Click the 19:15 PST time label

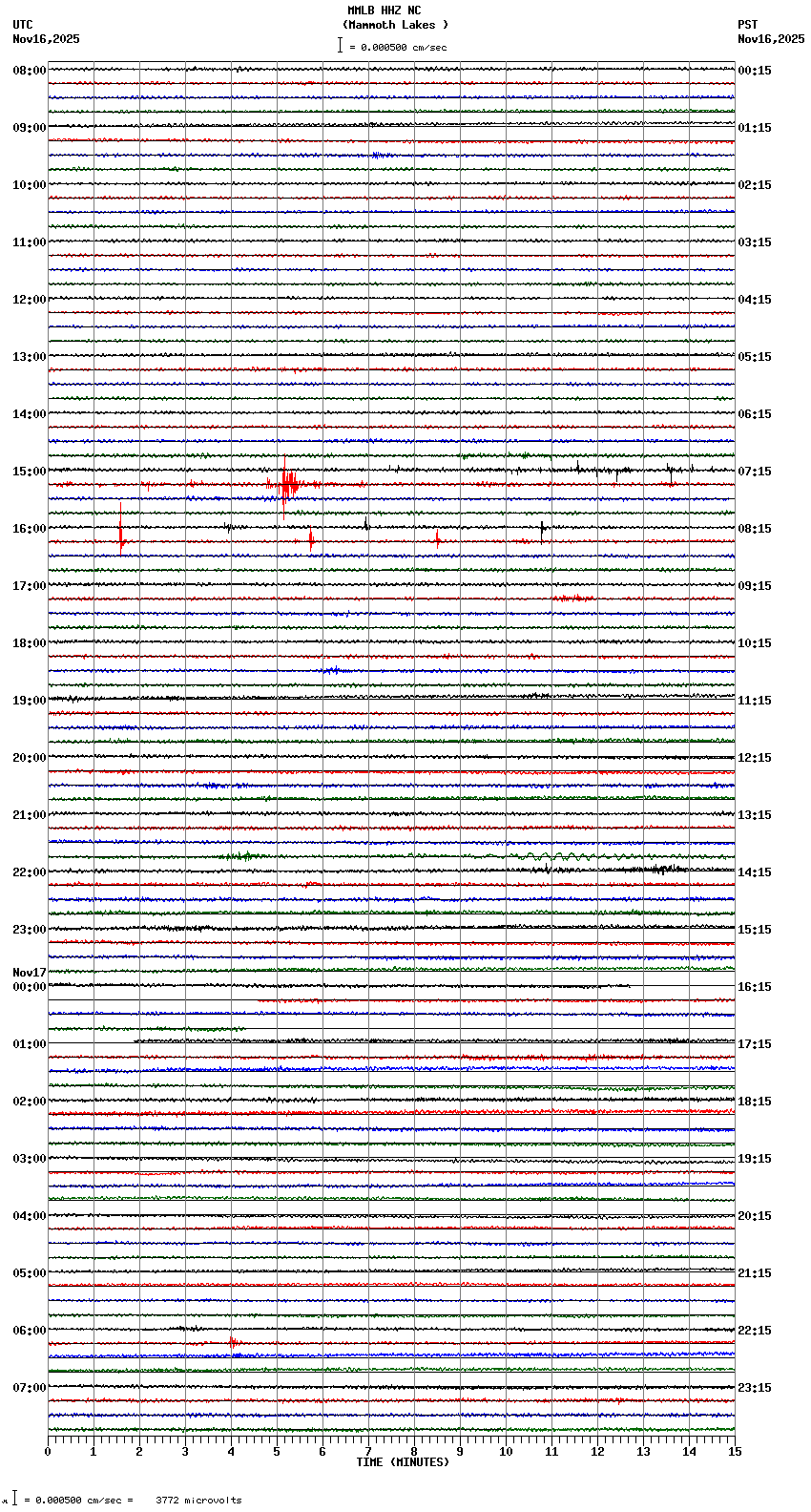click(x=755, y=1159)
